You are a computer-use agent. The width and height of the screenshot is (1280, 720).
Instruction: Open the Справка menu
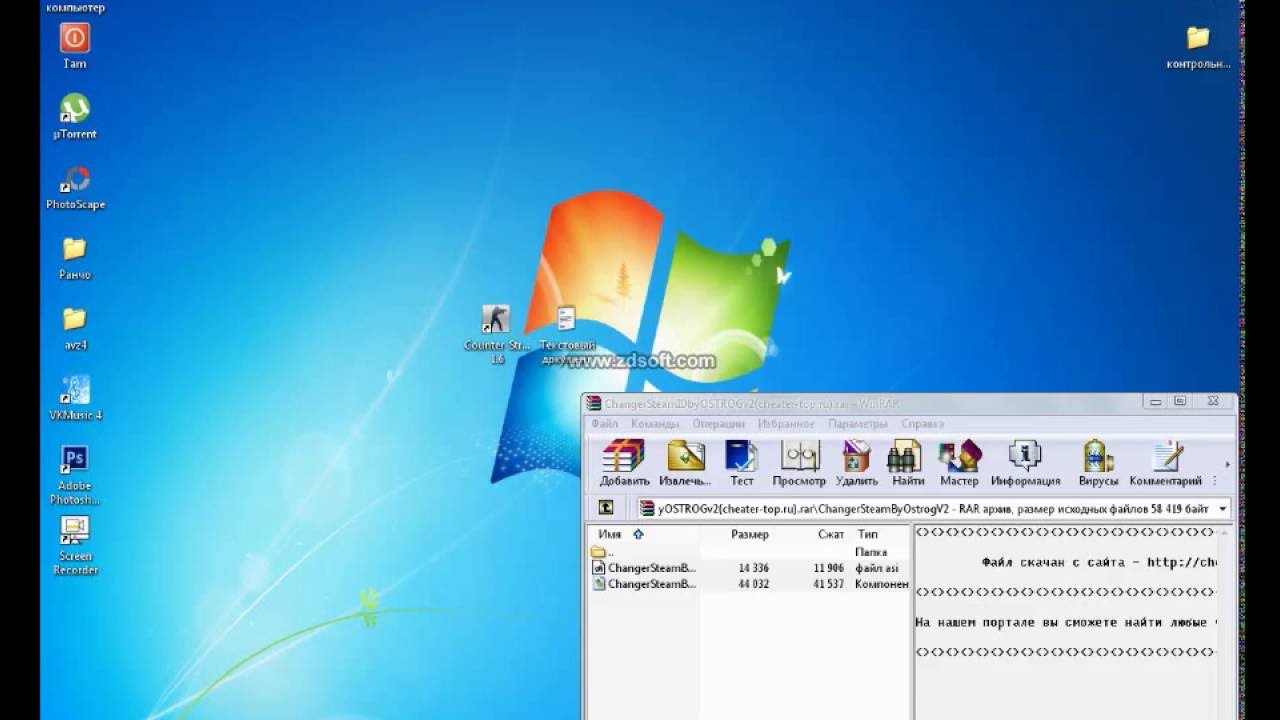[x=922, y=424]
